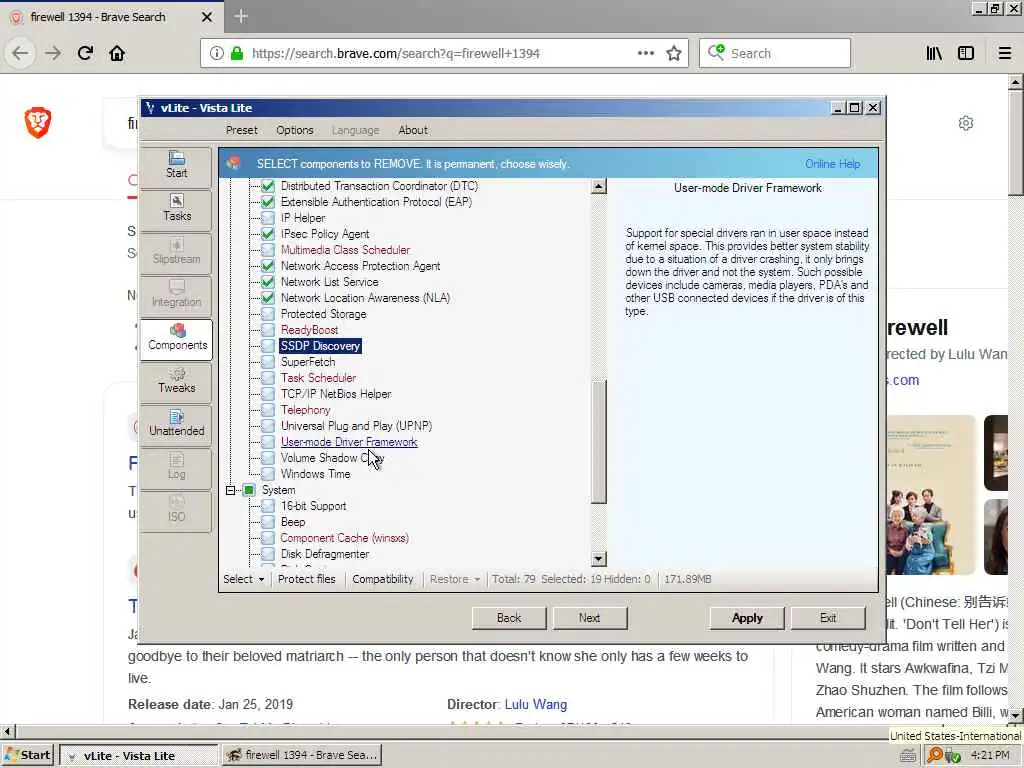This screenshot has width=1024, height=768.
Task: Close the firewell 1394 browser tab
Action: point(206,17)
